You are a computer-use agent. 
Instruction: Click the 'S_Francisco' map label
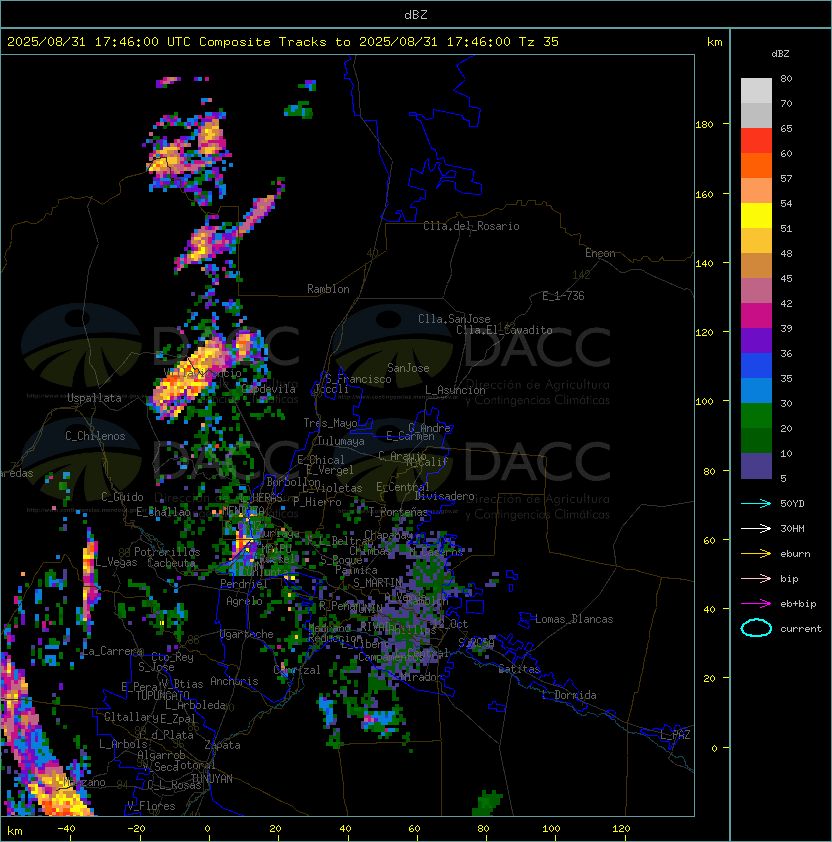pos(358,379)
